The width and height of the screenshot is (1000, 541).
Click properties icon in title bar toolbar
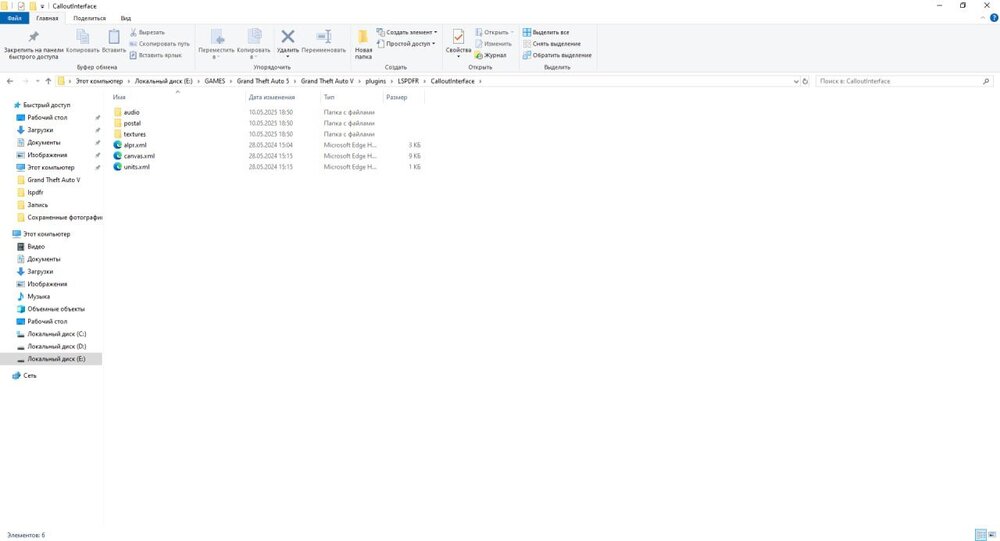point(21,6)
